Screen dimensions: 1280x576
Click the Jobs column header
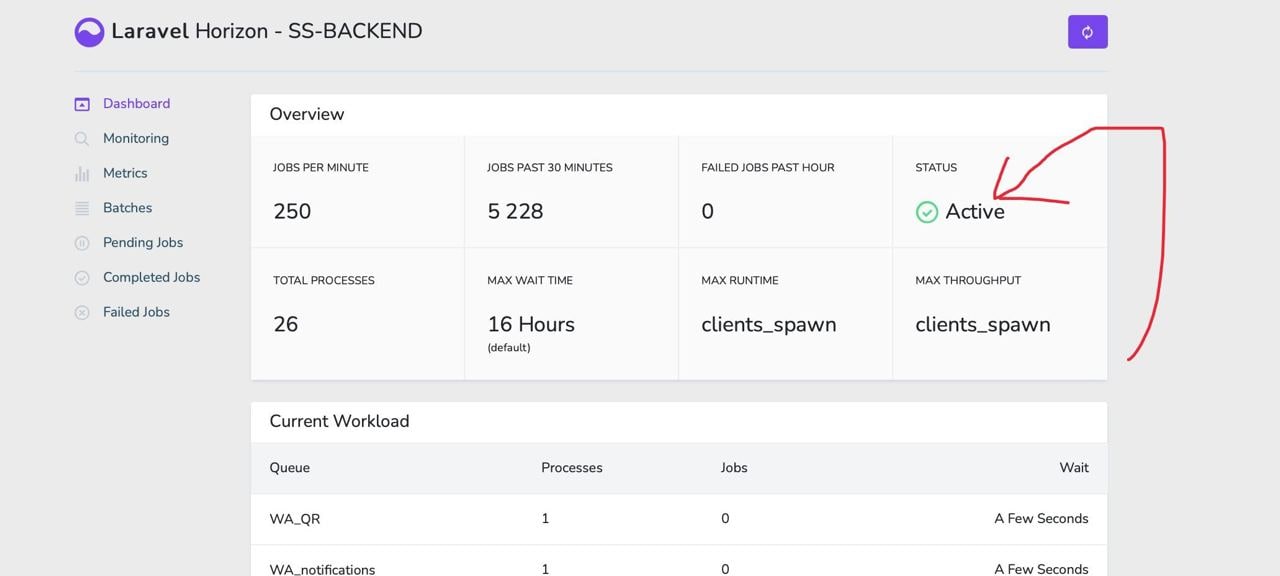click(x=734, y=467)
